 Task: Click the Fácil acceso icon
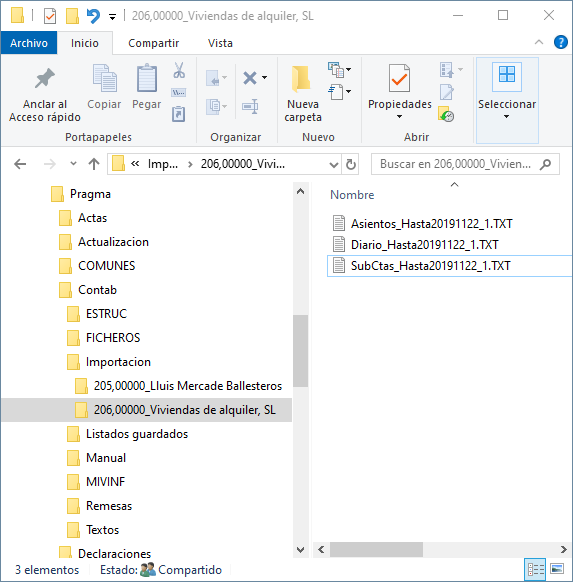pos(336,92)
